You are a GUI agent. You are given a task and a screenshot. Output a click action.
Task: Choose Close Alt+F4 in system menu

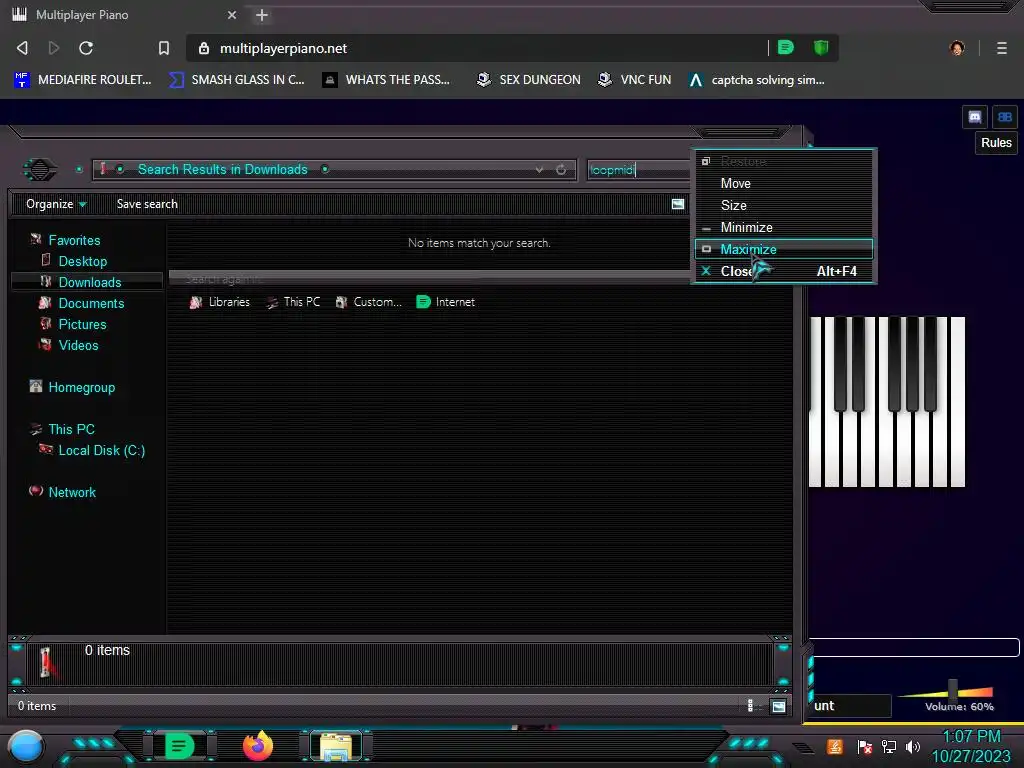(784, 271)
